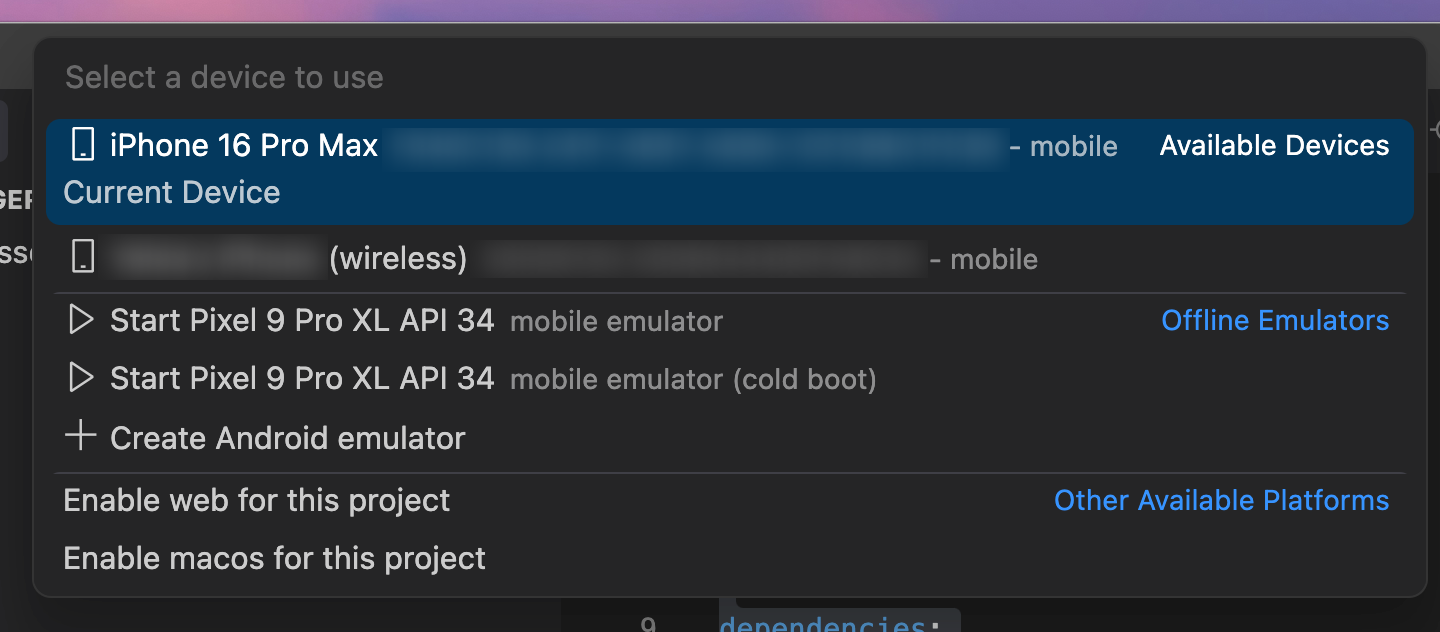Click the wireless device phone icon
This screenshot has width=1440, height=632.
tap(83, 258)
